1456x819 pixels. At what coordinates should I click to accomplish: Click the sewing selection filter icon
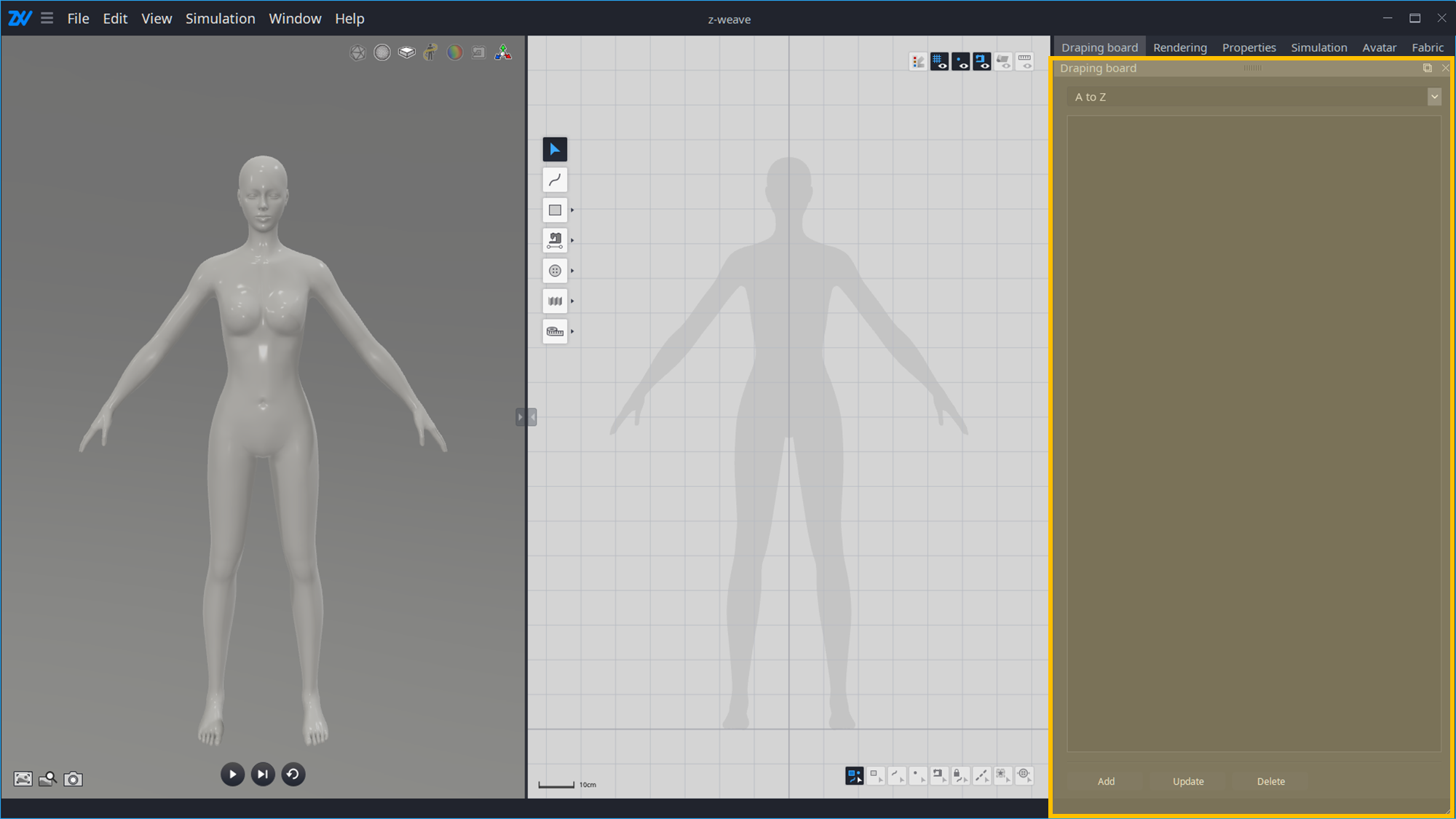coord(939,775)
